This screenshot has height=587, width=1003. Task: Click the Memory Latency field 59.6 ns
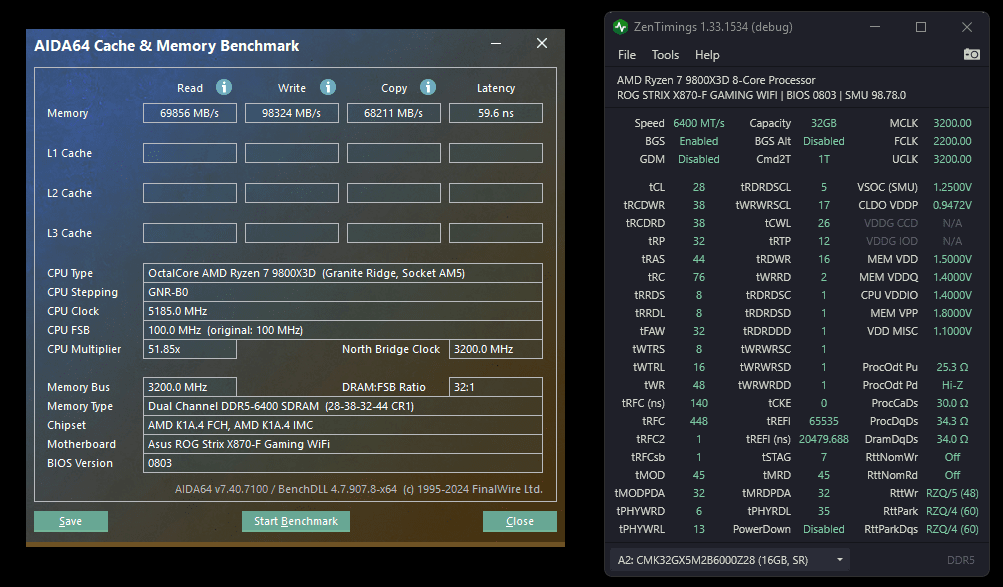tap(496, 113)
